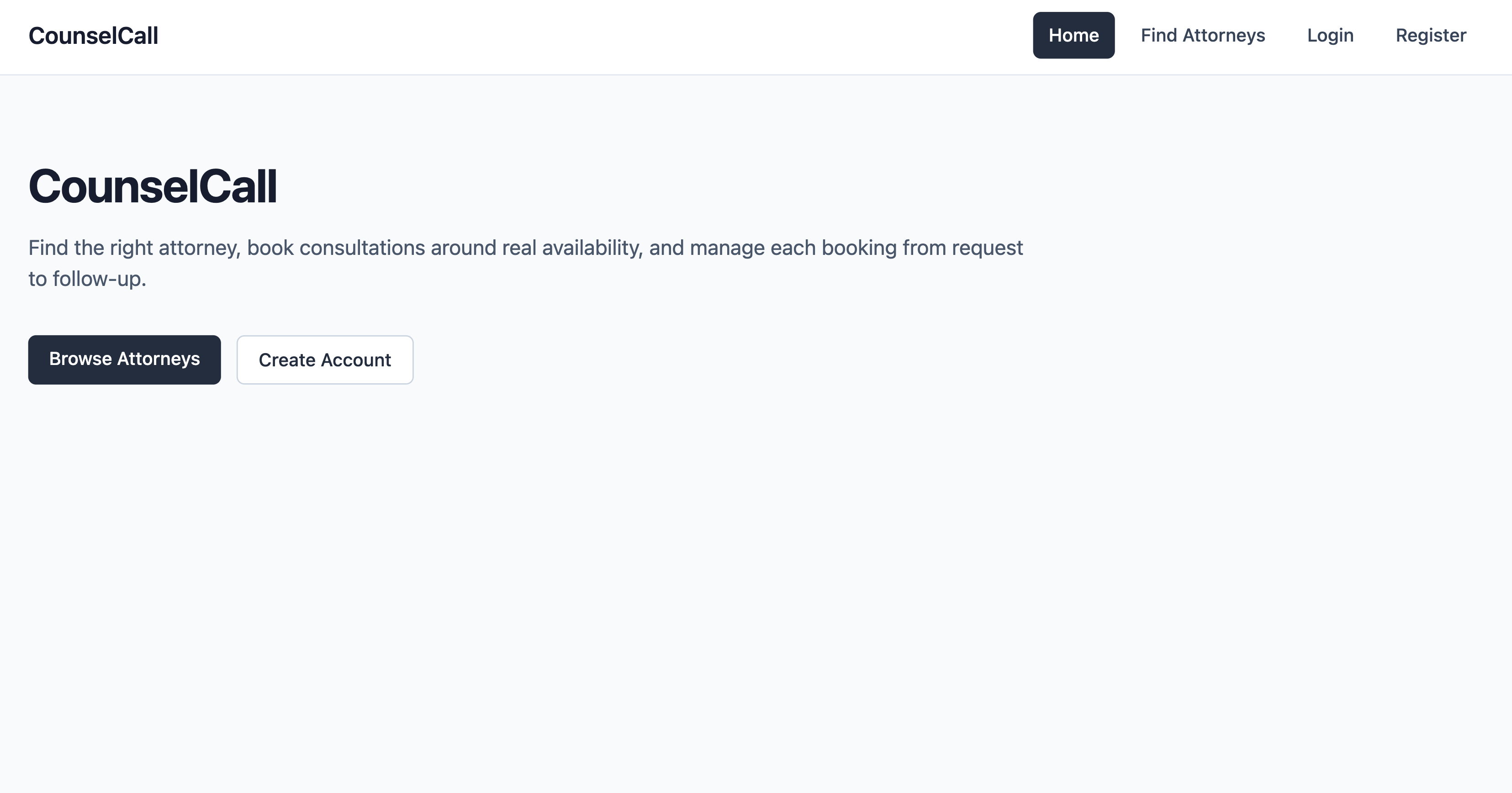Choose Find Attorneys in the top navigation

click(1202, 35)
